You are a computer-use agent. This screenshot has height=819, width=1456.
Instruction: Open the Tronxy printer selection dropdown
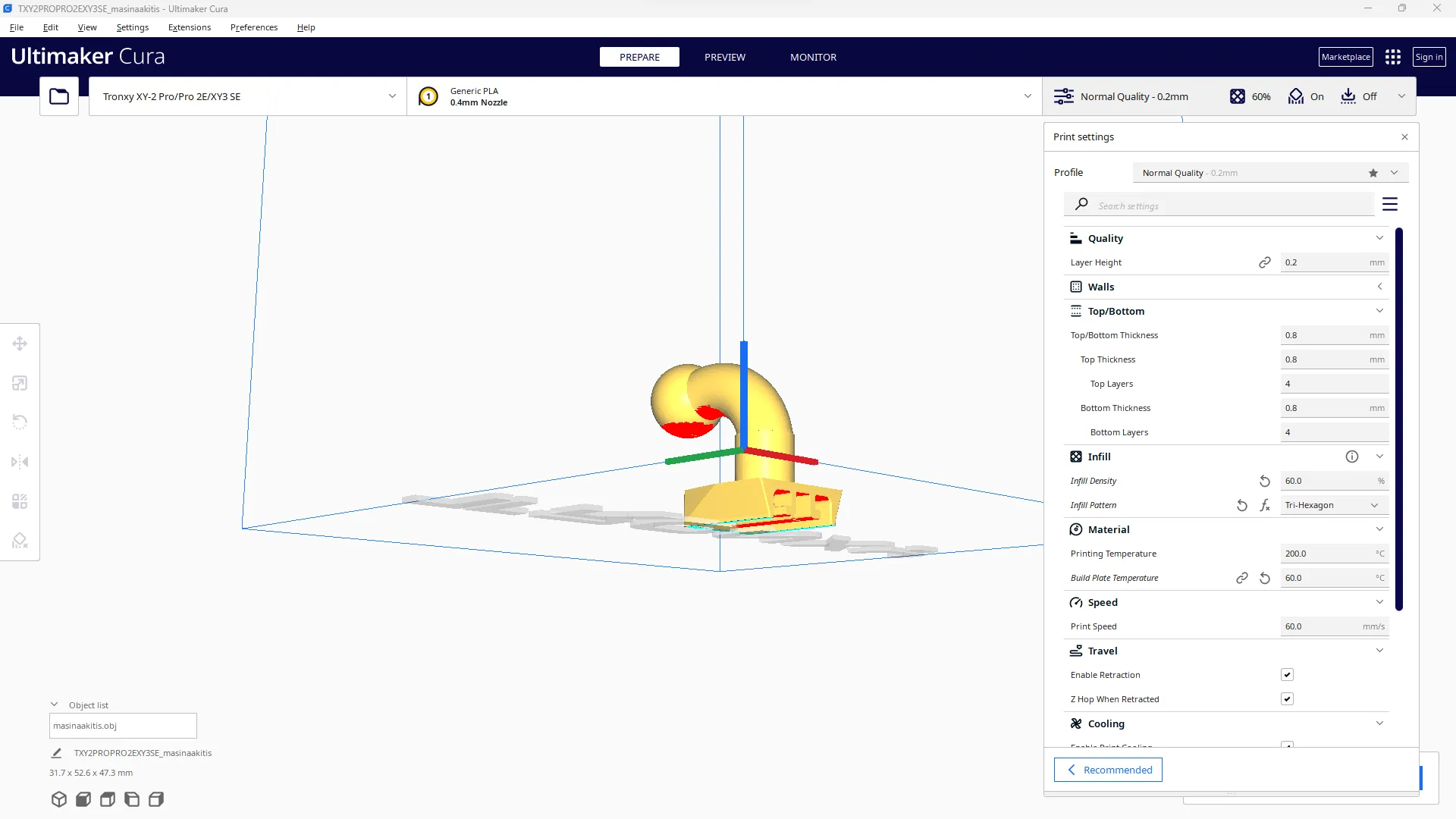tap(247, 96)
